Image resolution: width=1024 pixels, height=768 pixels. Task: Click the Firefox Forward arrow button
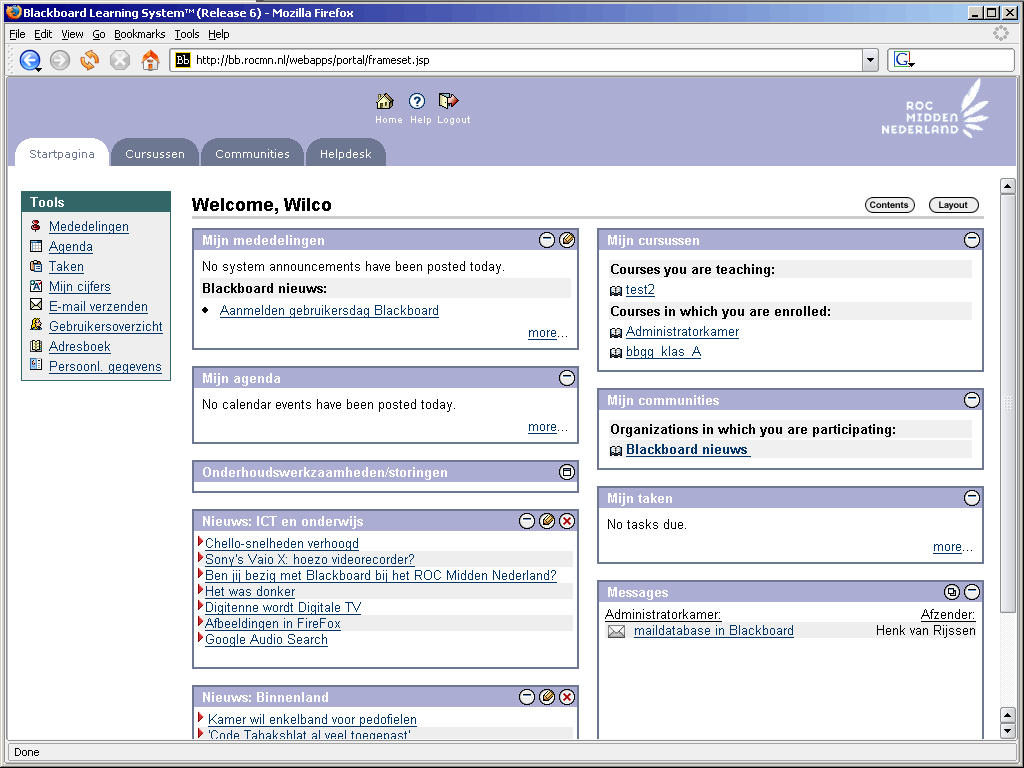[x=59, y=60]
